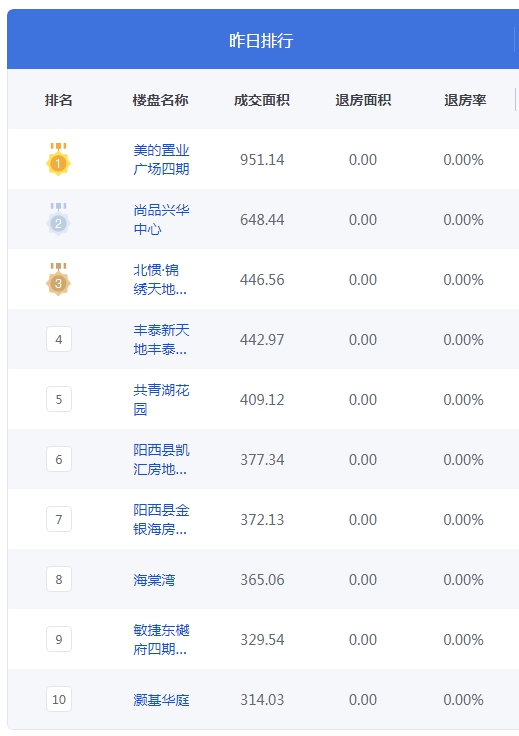The width and height of the screenshot is (519, 736).
Task: Select the rank 9 number badge
Action: pos(59,640)
